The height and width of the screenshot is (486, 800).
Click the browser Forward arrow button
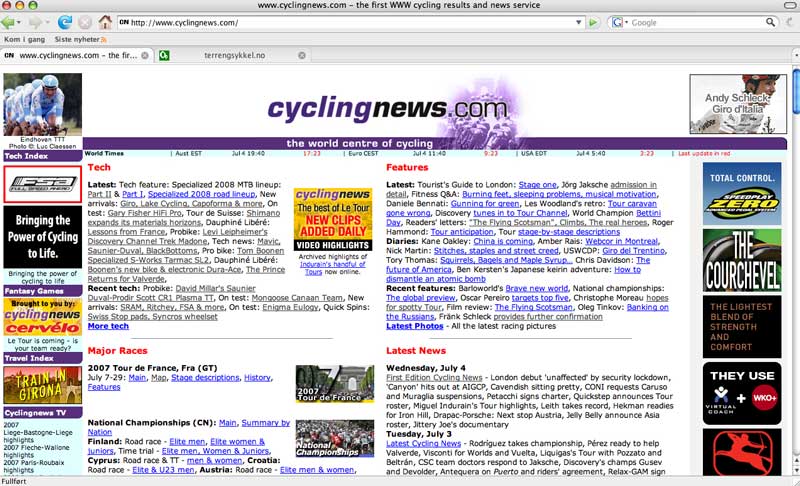click(35, 22)
